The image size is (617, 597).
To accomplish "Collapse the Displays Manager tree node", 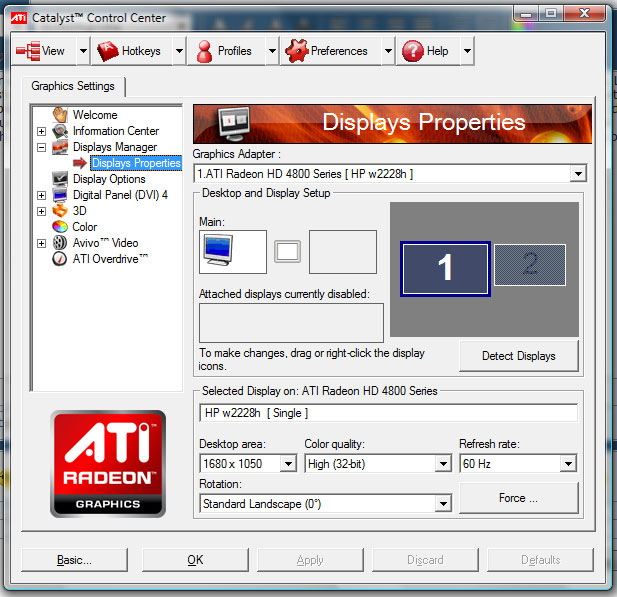I will (41, 147).
